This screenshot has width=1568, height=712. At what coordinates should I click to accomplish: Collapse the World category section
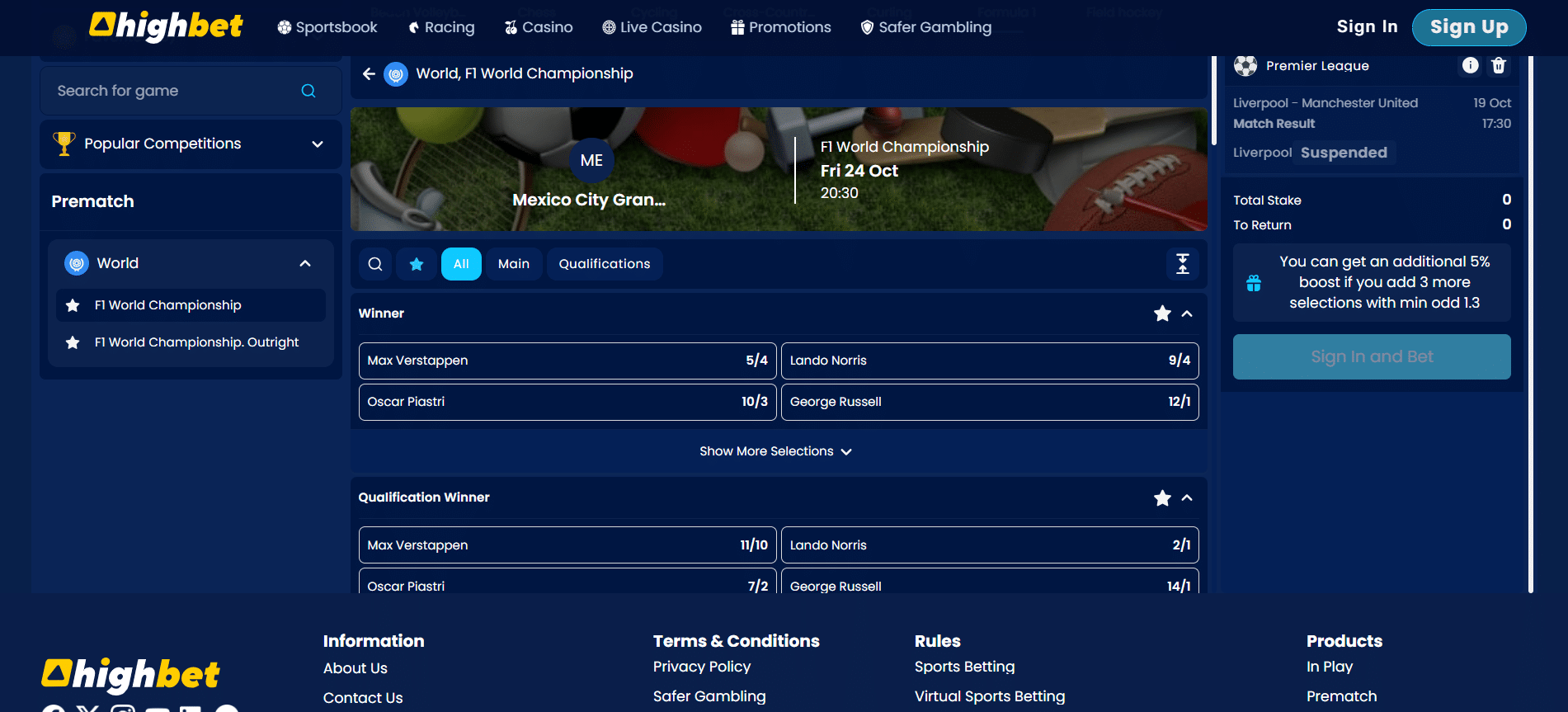305,263
